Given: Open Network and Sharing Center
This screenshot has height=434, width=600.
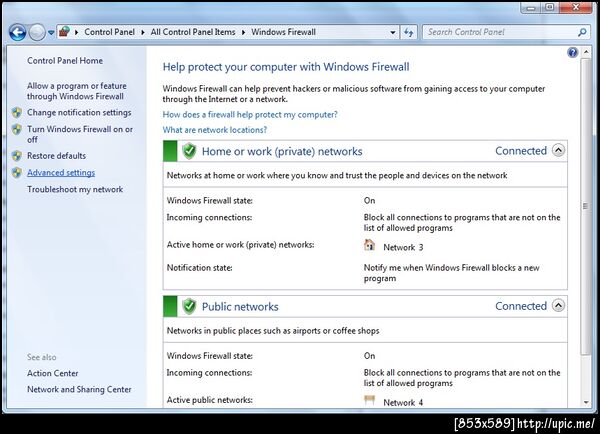Looking at the screenshot, I should click(x=79, y=389).
